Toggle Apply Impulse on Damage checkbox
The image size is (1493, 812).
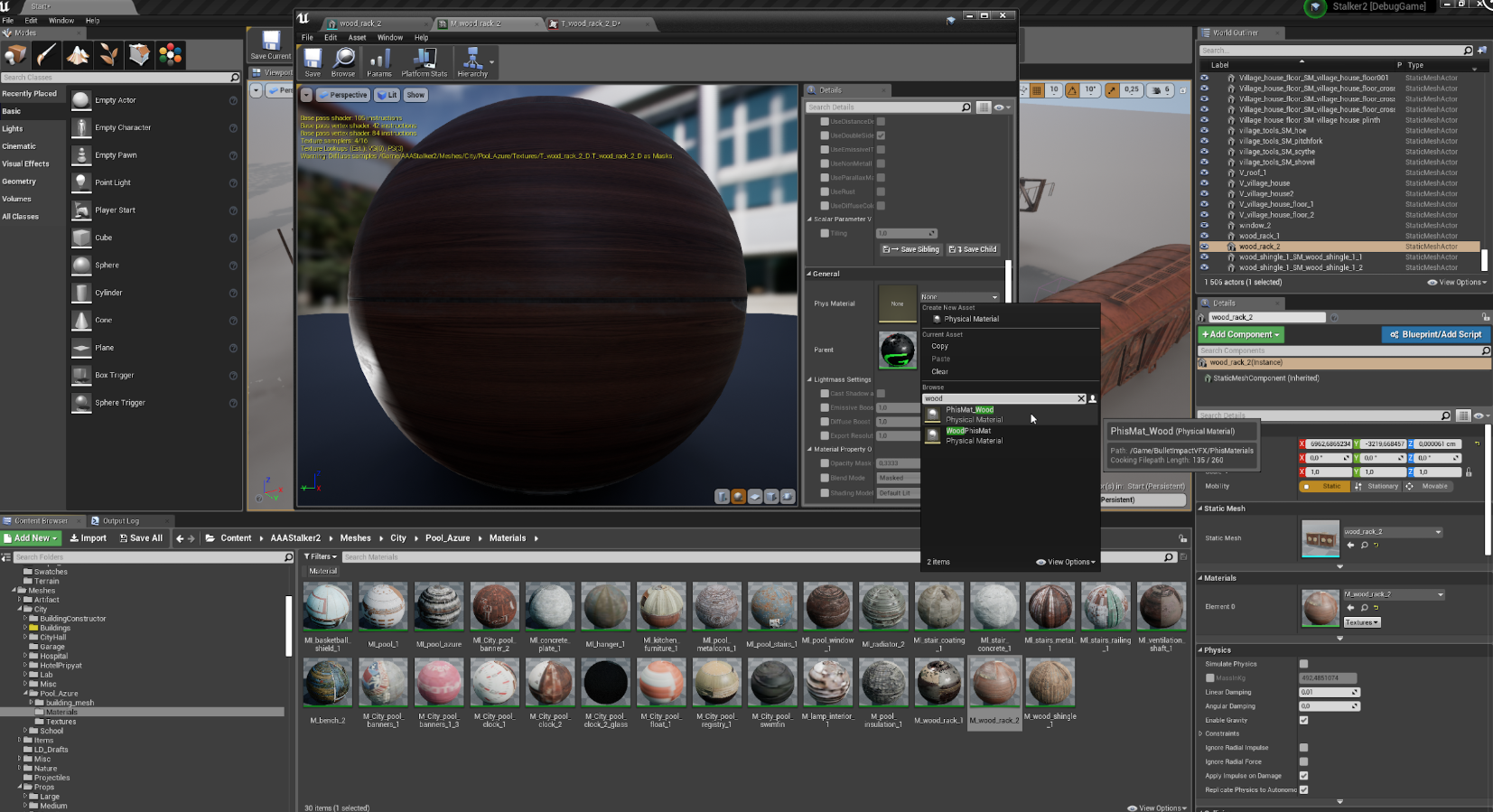point(1303,775)
